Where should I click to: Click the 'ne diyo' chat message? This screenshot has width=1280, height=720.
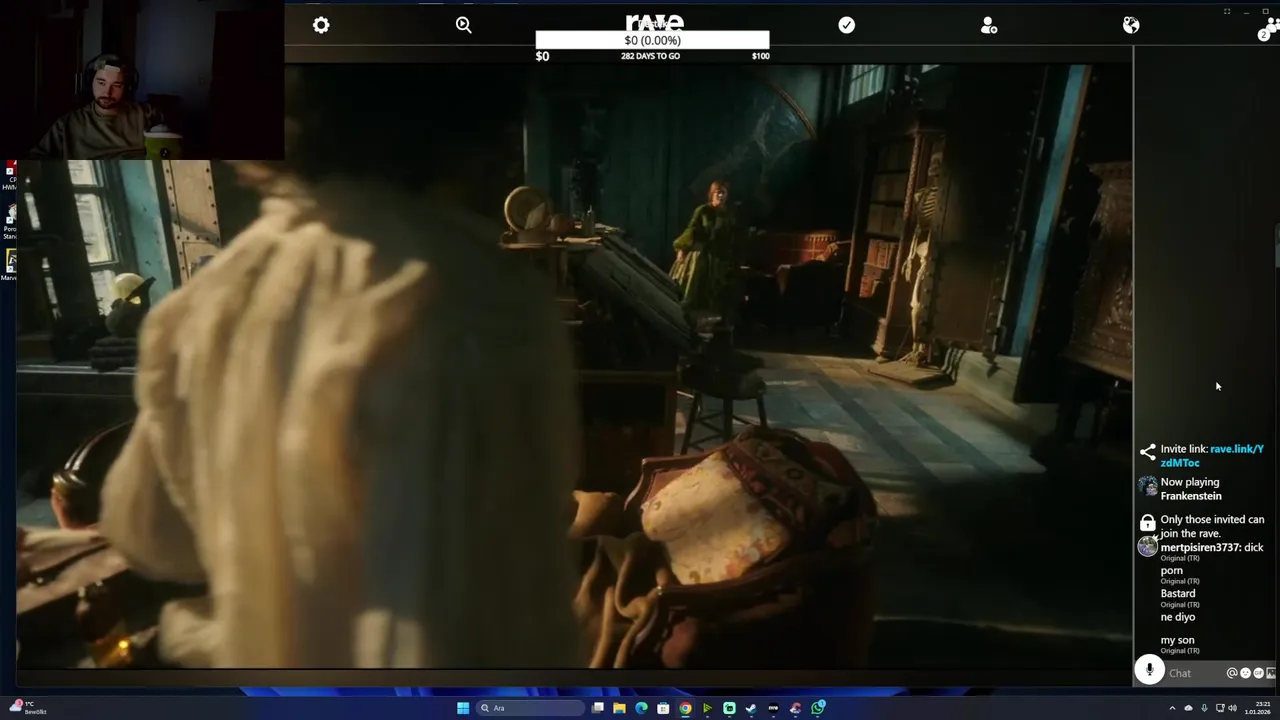[1178, 617]
